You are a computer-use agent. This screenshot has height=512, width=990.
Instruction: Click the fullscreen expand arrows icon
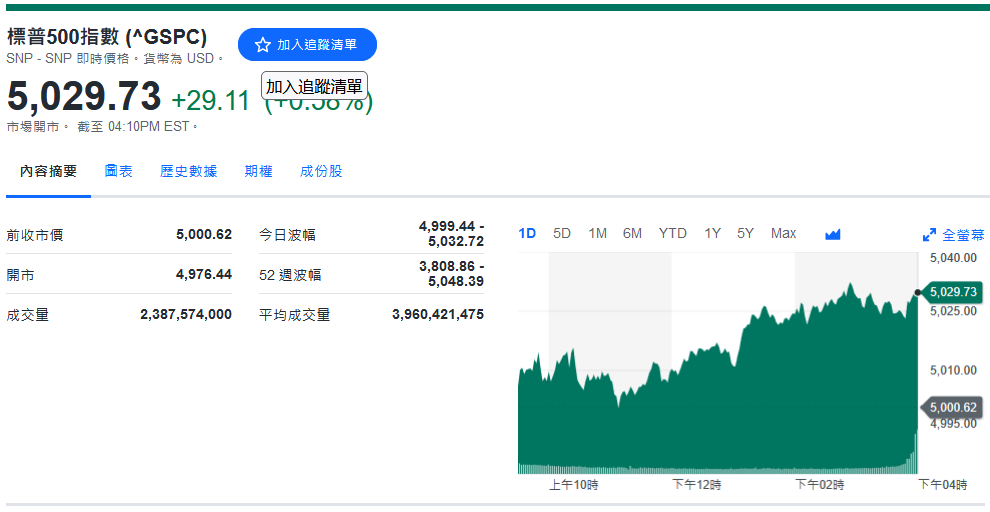pyautogui.click(x=929, y=235)
